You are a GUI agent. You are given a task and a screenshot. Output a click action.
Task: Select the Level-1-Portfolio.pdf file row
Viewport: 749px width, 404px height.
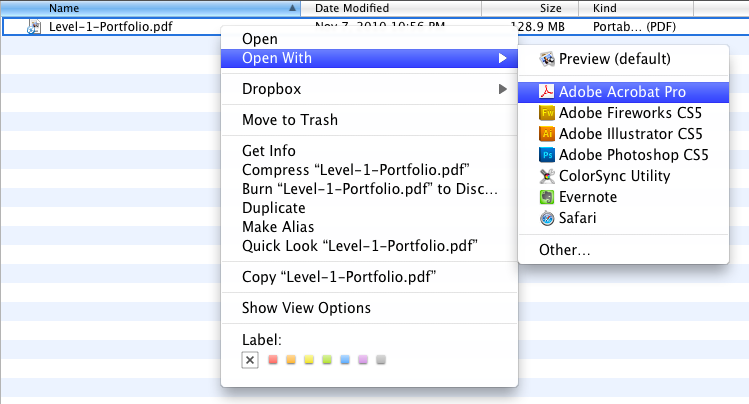(x=110, y=27)
